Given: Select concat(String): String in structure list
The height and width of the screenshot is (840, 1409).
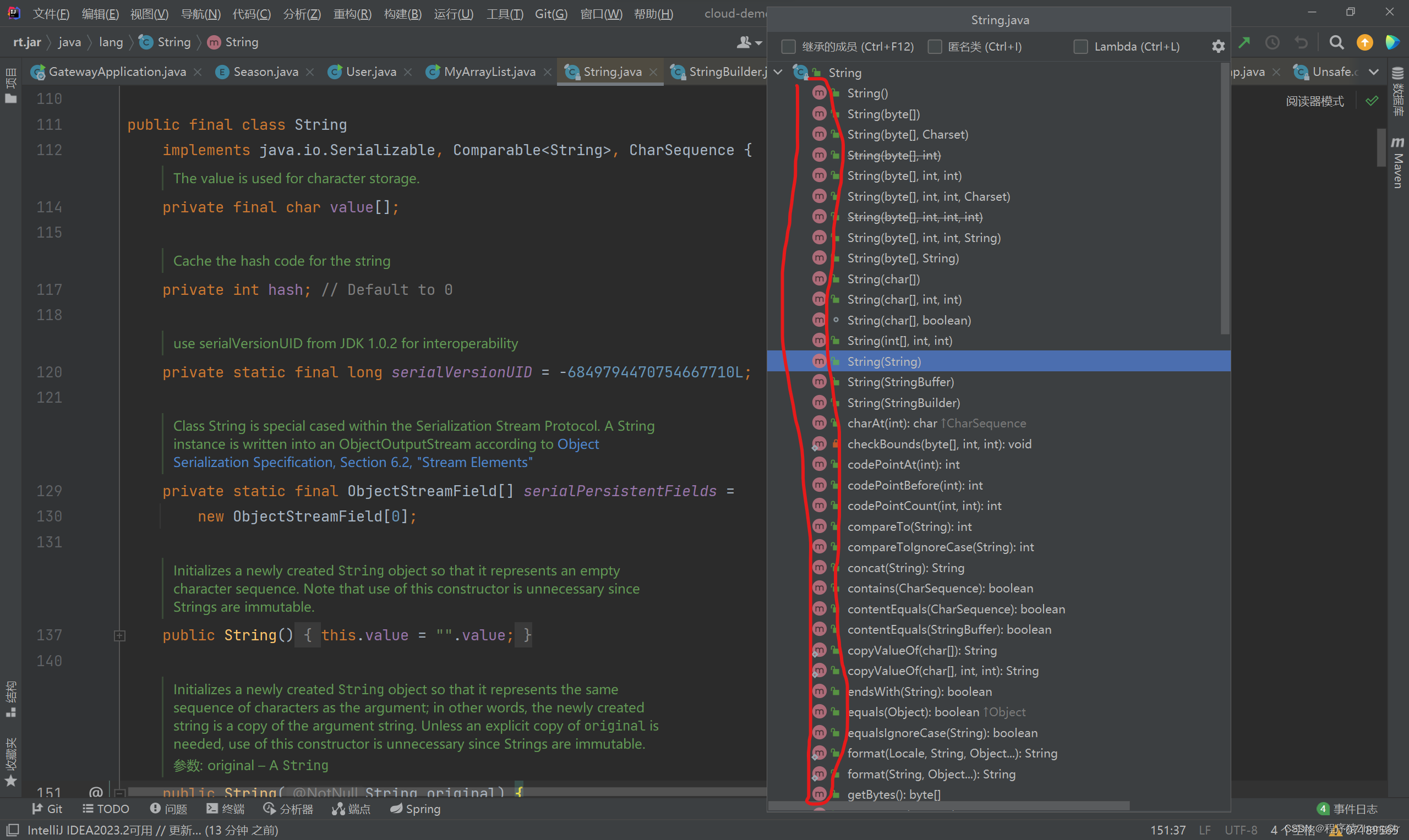Looking at the screenshot, I should [x=905, y=568].
